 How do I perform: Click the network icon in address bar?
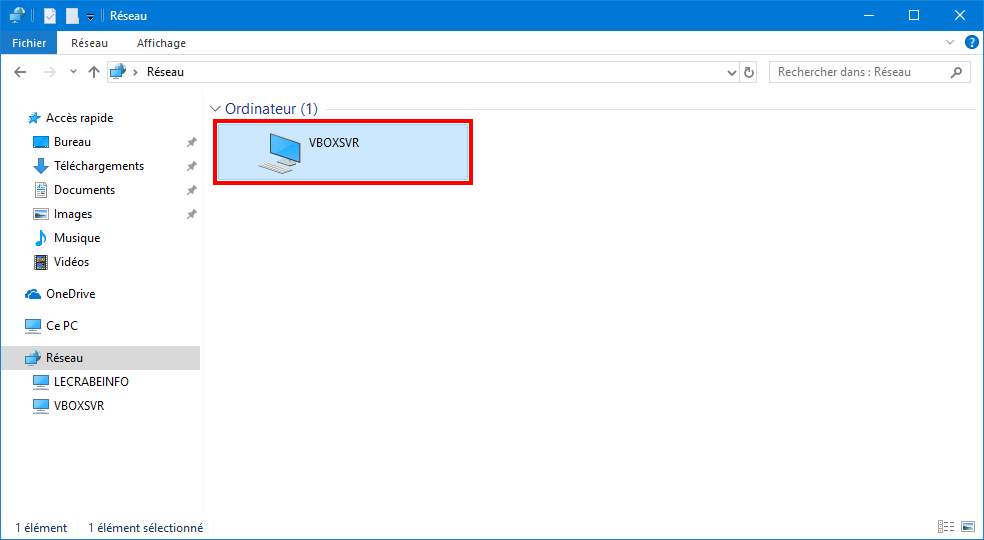point(118,72)
